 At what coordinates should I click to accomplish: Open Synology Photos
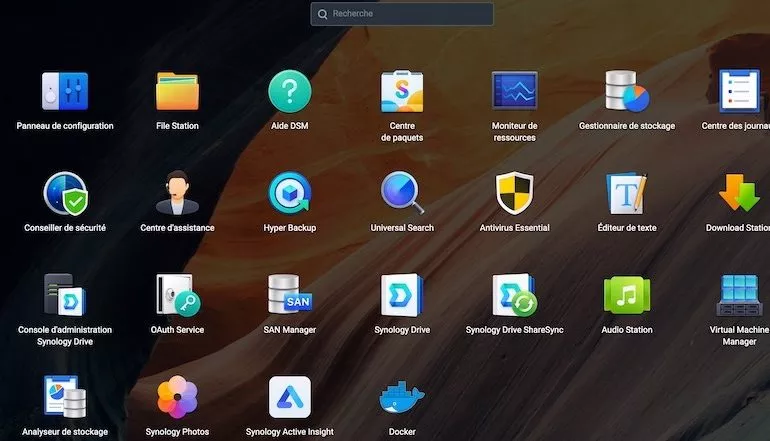[177, 397]
